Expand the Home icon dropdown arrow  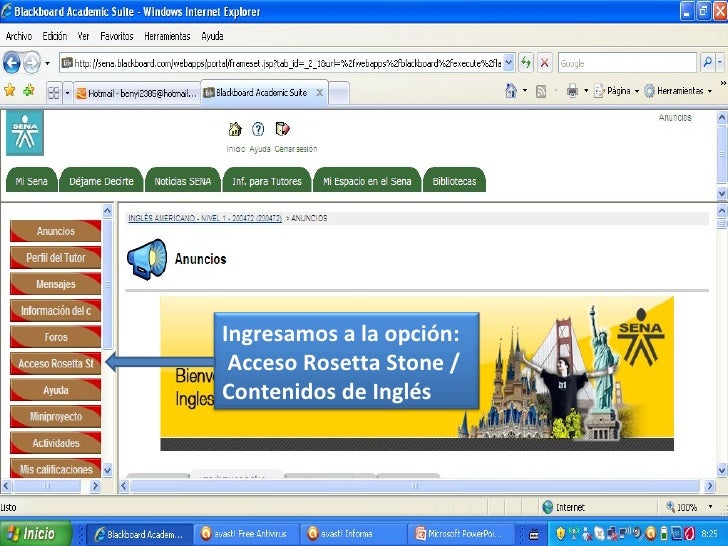click(x=525, y=91)
